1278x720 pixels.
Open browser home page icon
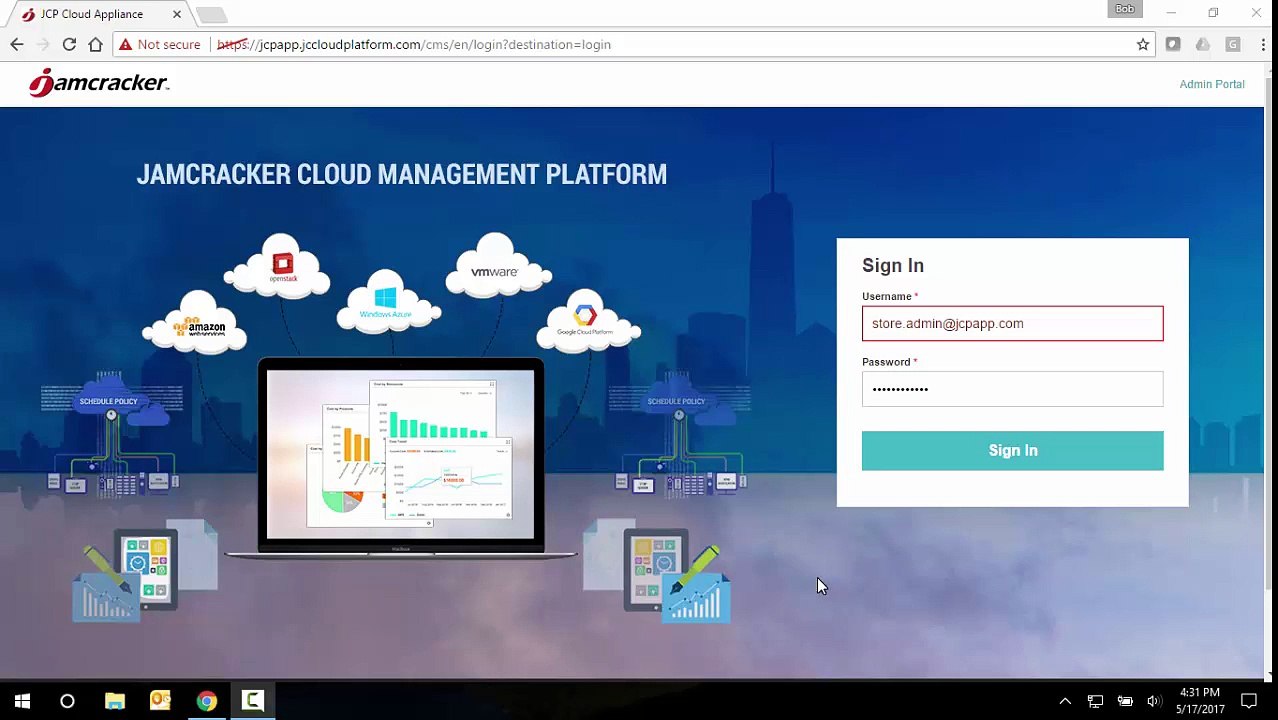click(x=95, y=44)
